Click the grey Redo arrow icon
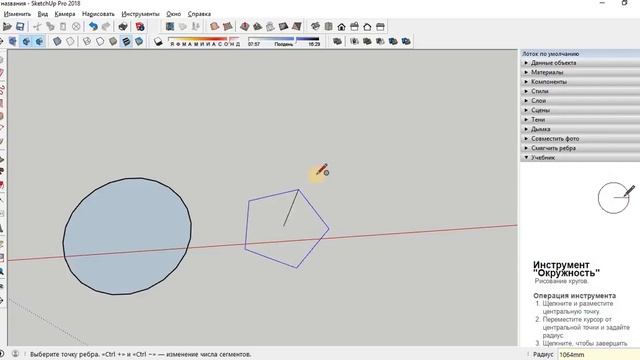 [106, 27]
